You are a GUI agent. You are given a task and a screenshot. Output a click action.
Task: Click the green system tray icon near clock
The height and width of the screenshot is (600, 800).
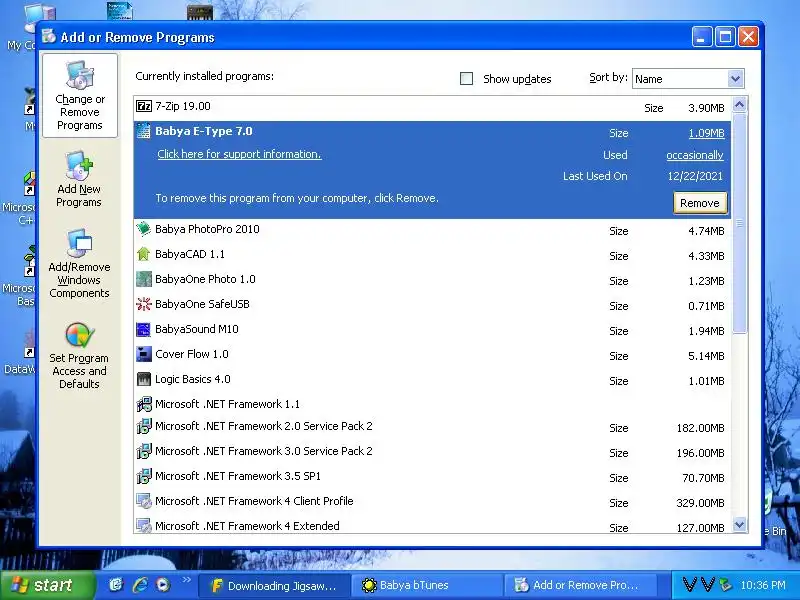[724, 585]
